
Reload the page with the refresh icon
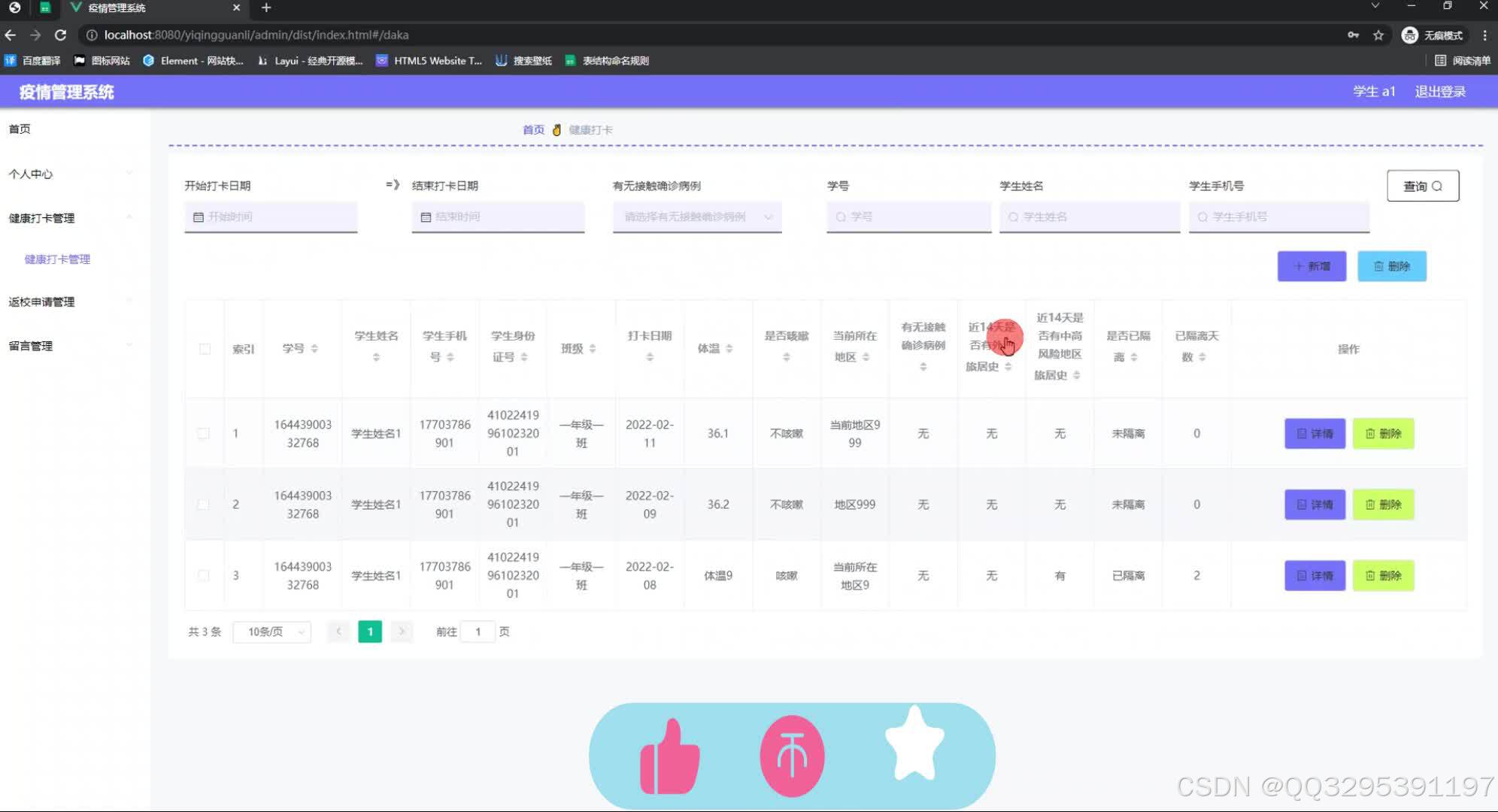pos(61,35)
